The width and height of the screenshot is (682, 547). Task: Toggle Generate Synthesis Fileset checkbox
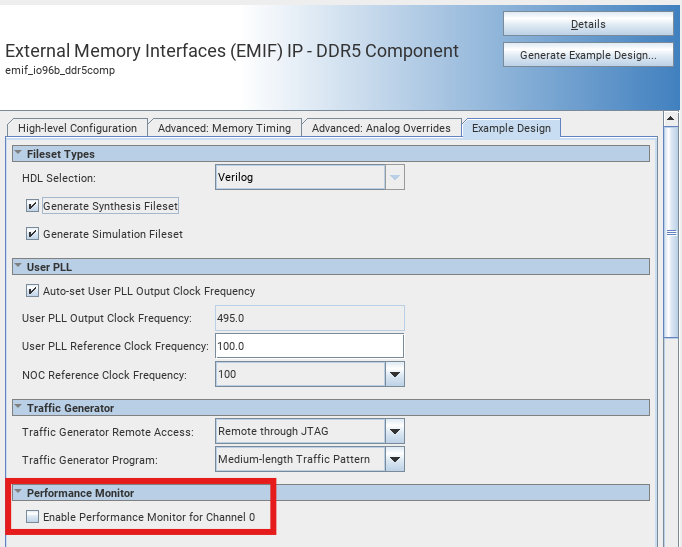33,206
